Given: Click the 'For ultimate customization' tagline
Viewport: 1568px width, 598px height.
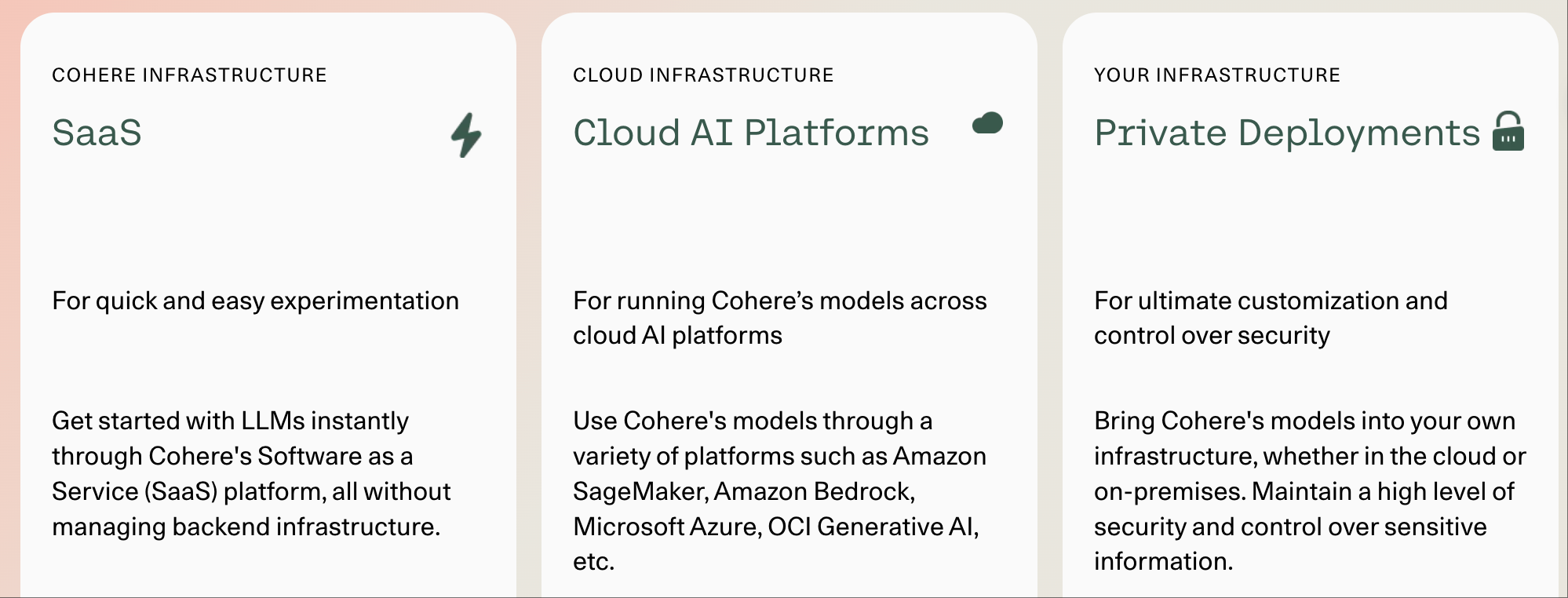Looking at the screenshot, I should [1270, 318].
